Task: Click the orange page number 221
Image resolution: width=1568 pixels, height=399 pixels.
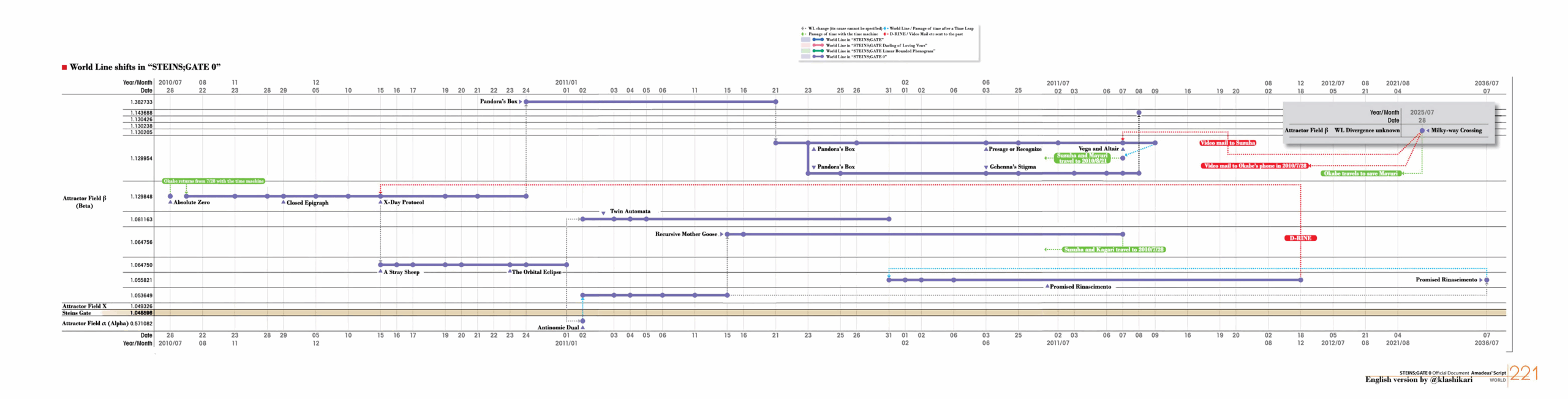Action: click(1523, 373)
